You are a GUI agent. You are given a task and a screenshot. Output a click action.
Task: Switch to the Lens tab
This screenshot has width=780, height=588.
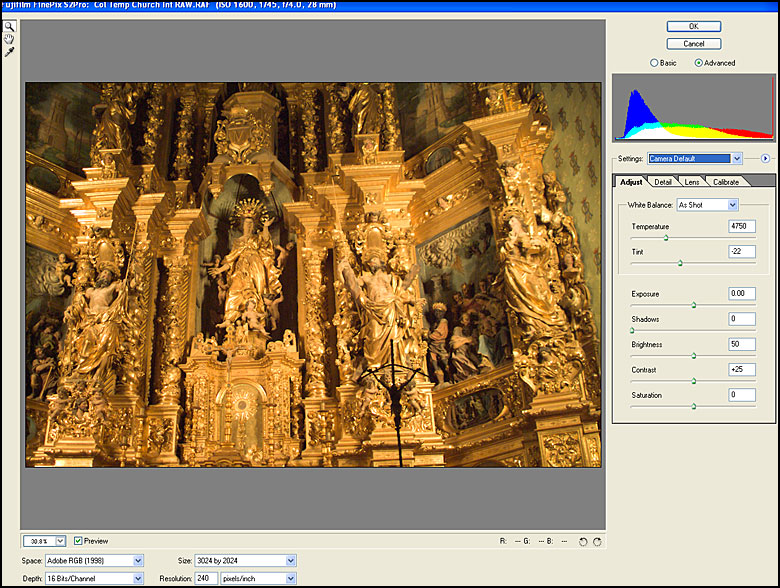tap(691, 182)
